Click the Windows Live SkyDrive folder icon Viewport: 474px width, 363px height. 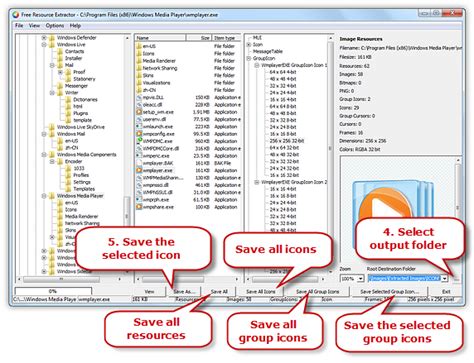pos(52,127)
